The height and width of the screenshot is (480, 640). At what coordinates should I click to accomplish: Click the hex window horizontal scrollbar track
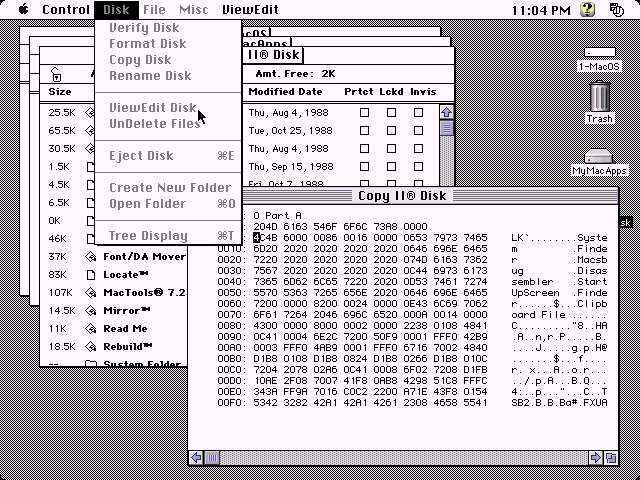click(x=404, y=458)
